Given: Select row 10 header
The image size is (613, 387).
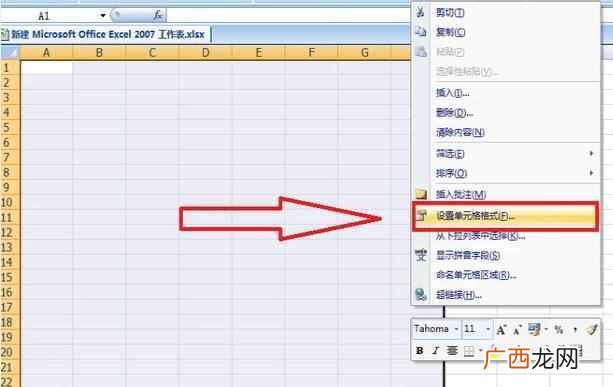Looking at the screenshot, I should coord(10,202).
